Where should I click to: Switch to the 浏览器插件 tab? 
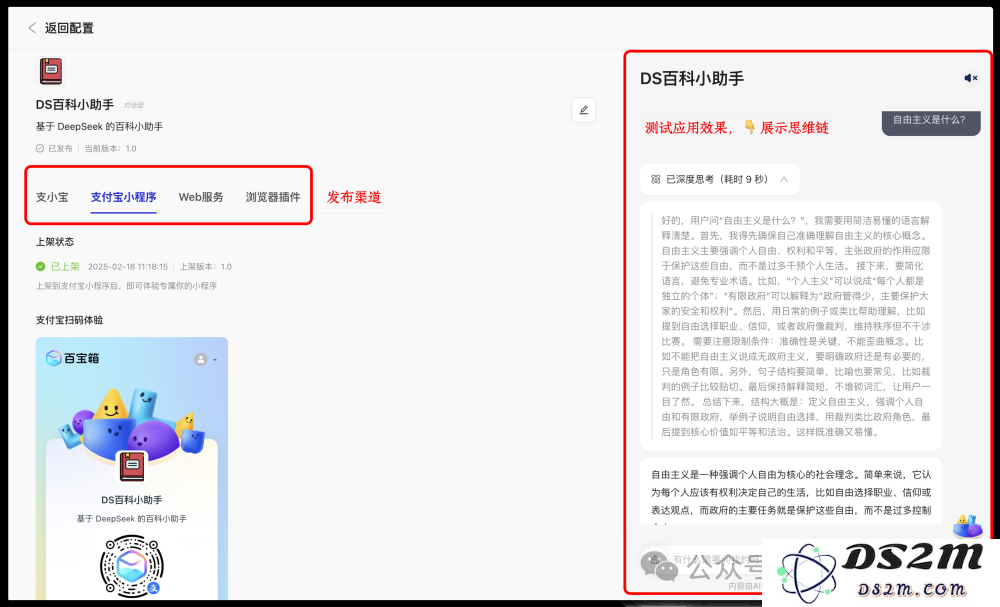point(273,197)
